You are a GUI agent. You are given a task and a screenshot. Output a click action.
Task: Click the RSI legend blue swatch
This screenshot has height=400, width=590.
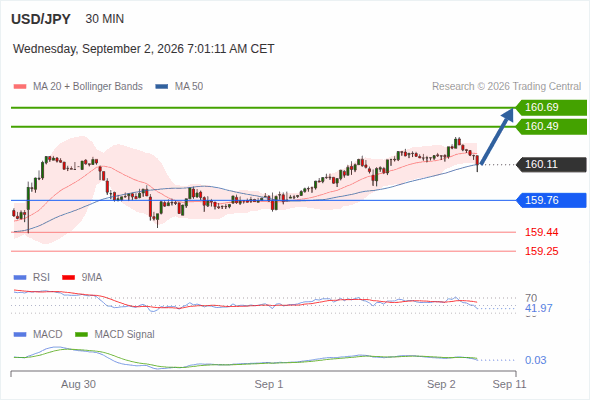[20, 278]
